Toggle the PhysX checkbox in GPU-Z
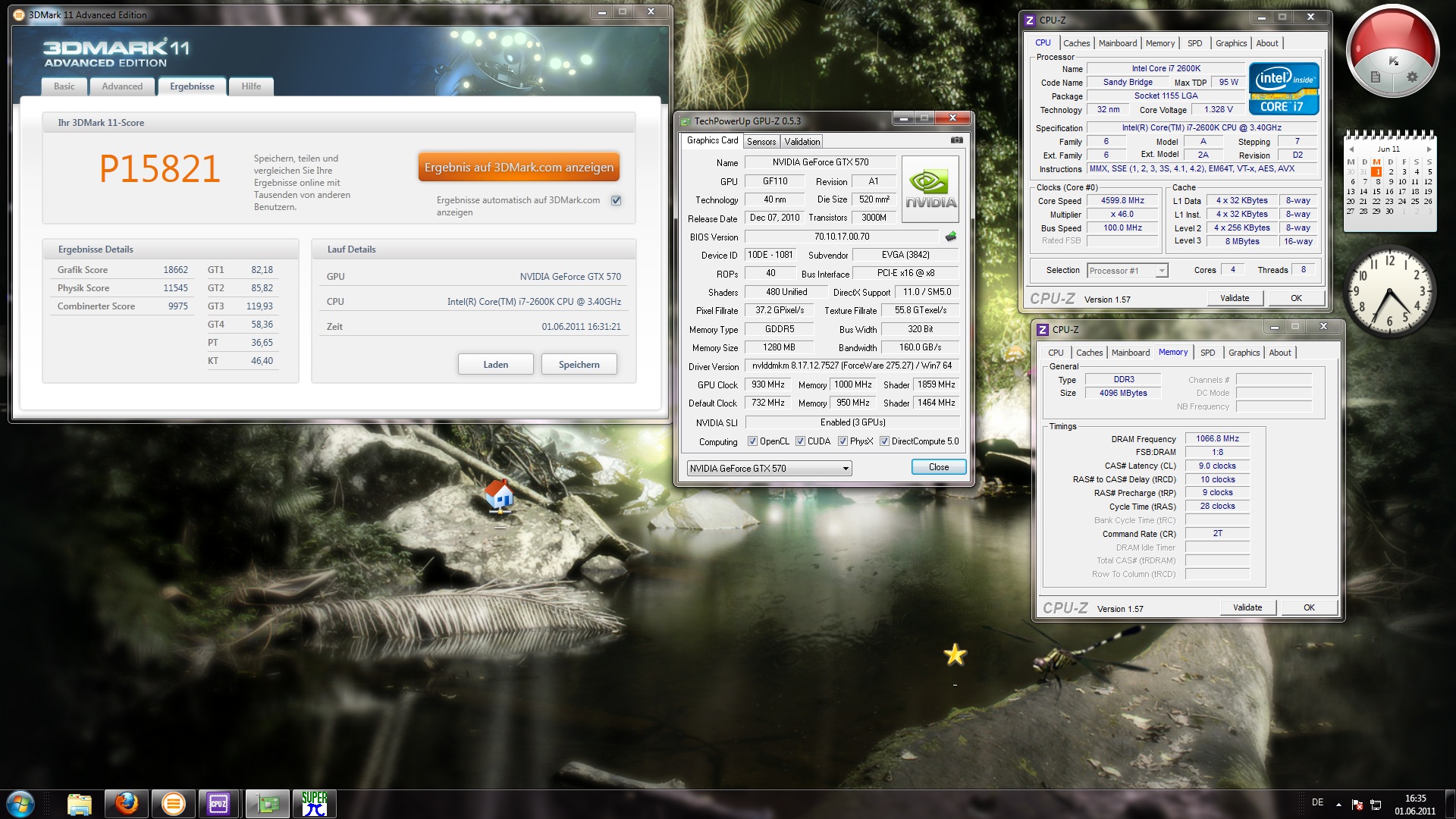Viewport: 1456px width, 819px height. pyautogui.click(x=843, y=441)
